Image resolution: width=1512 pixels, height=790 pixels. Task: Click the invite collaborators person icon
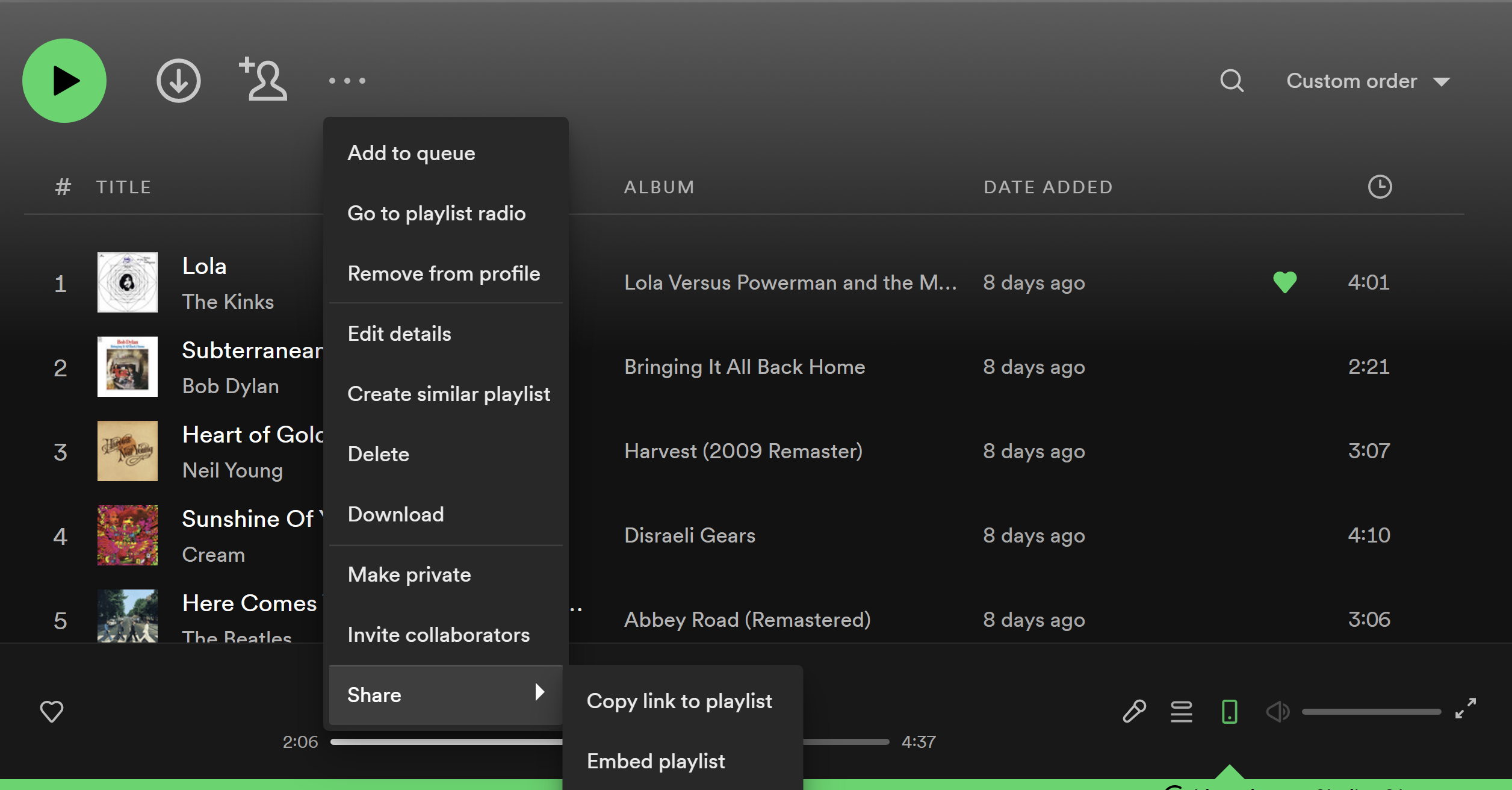pyautogui.click(x=264, y=79)
